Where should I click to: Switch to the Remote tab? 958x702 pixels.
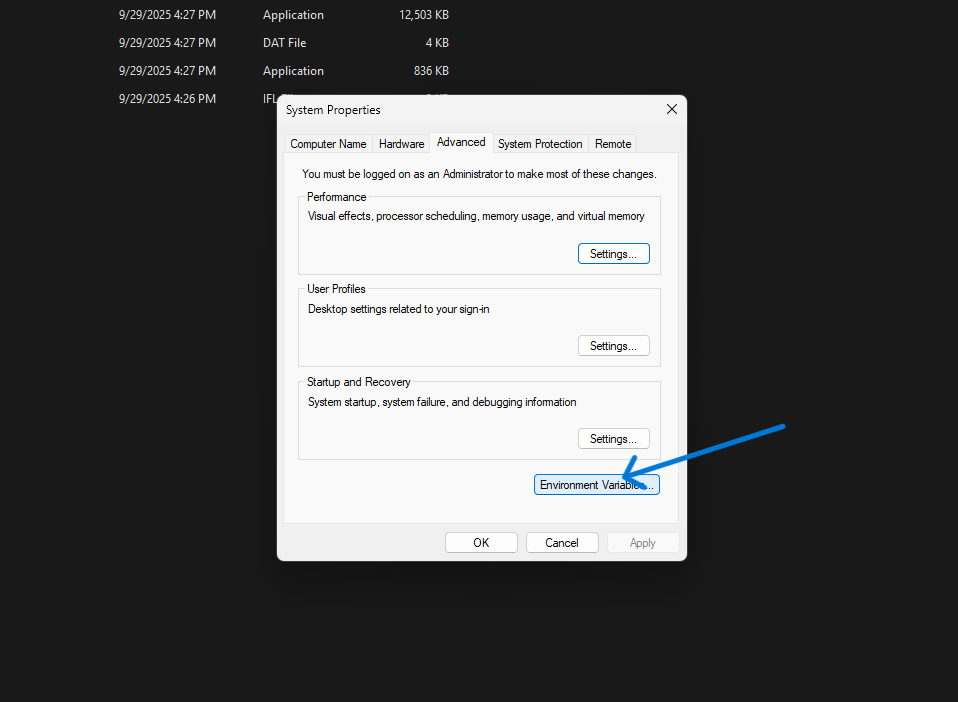[613, 144]
